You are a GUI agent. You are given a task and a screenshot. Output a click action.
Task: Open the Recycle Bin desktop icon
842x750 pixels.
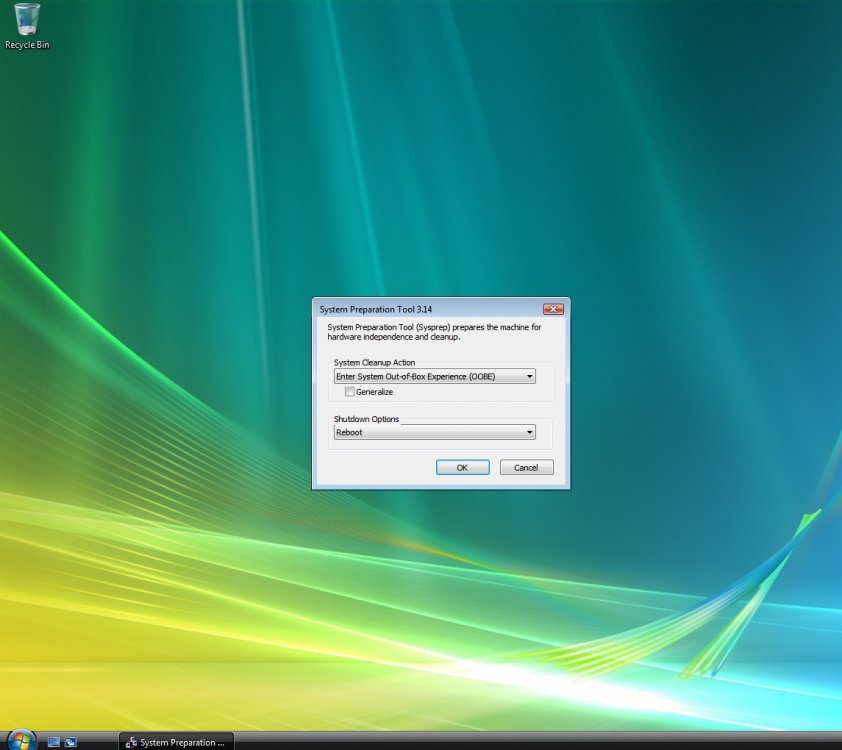coord(26,26)
